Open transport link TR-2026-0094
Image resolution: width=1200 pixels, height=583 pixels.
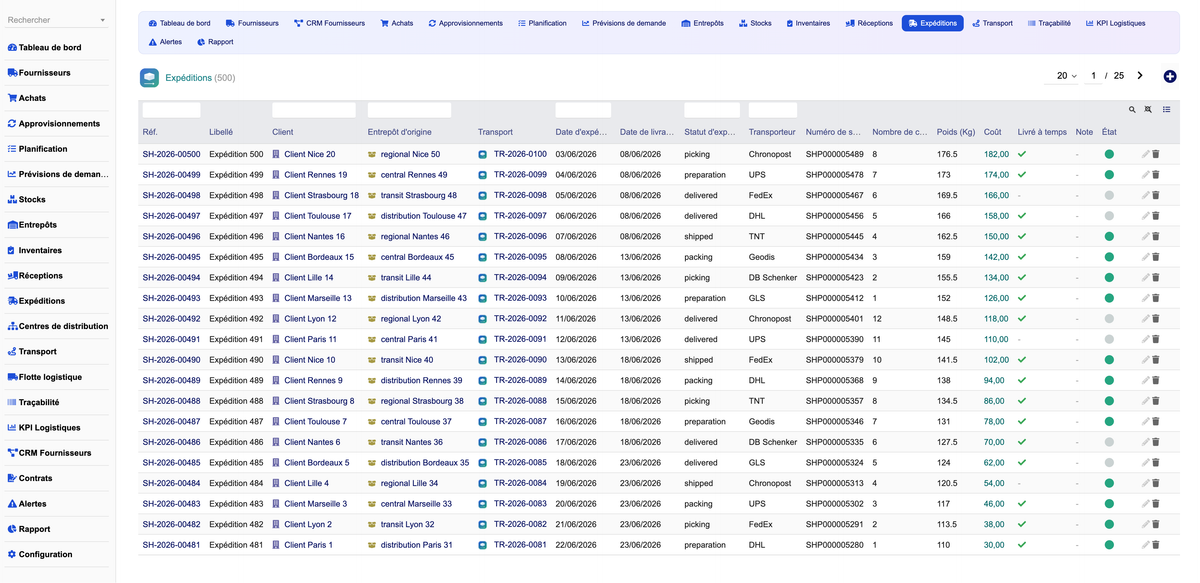click(520, 278)
